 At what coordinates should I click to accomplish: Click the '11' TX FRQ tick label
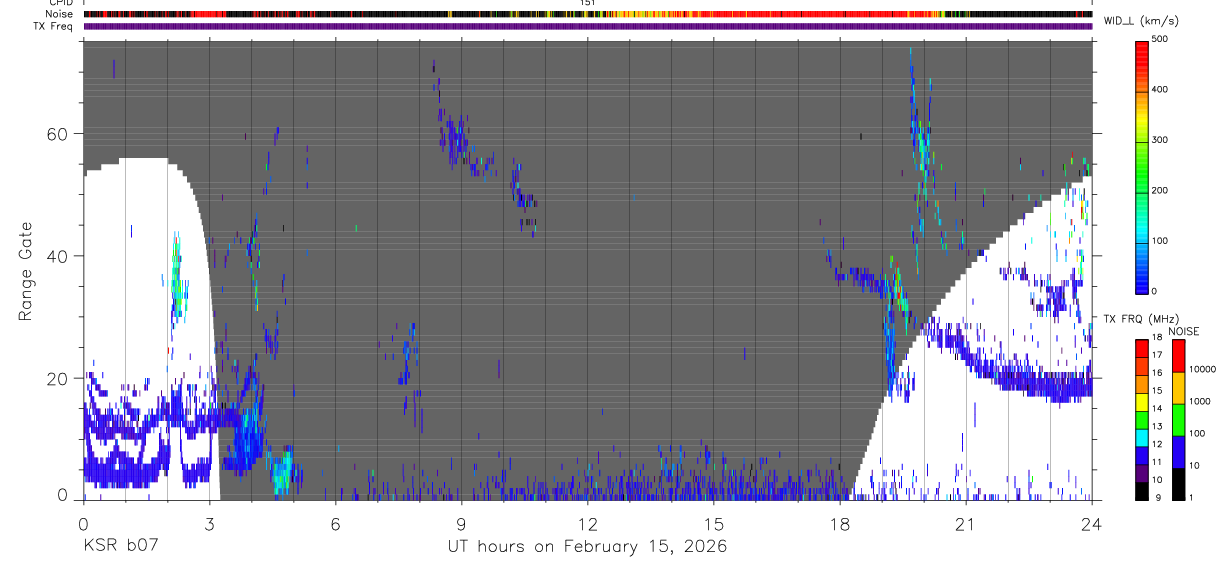pos(1157,461)
